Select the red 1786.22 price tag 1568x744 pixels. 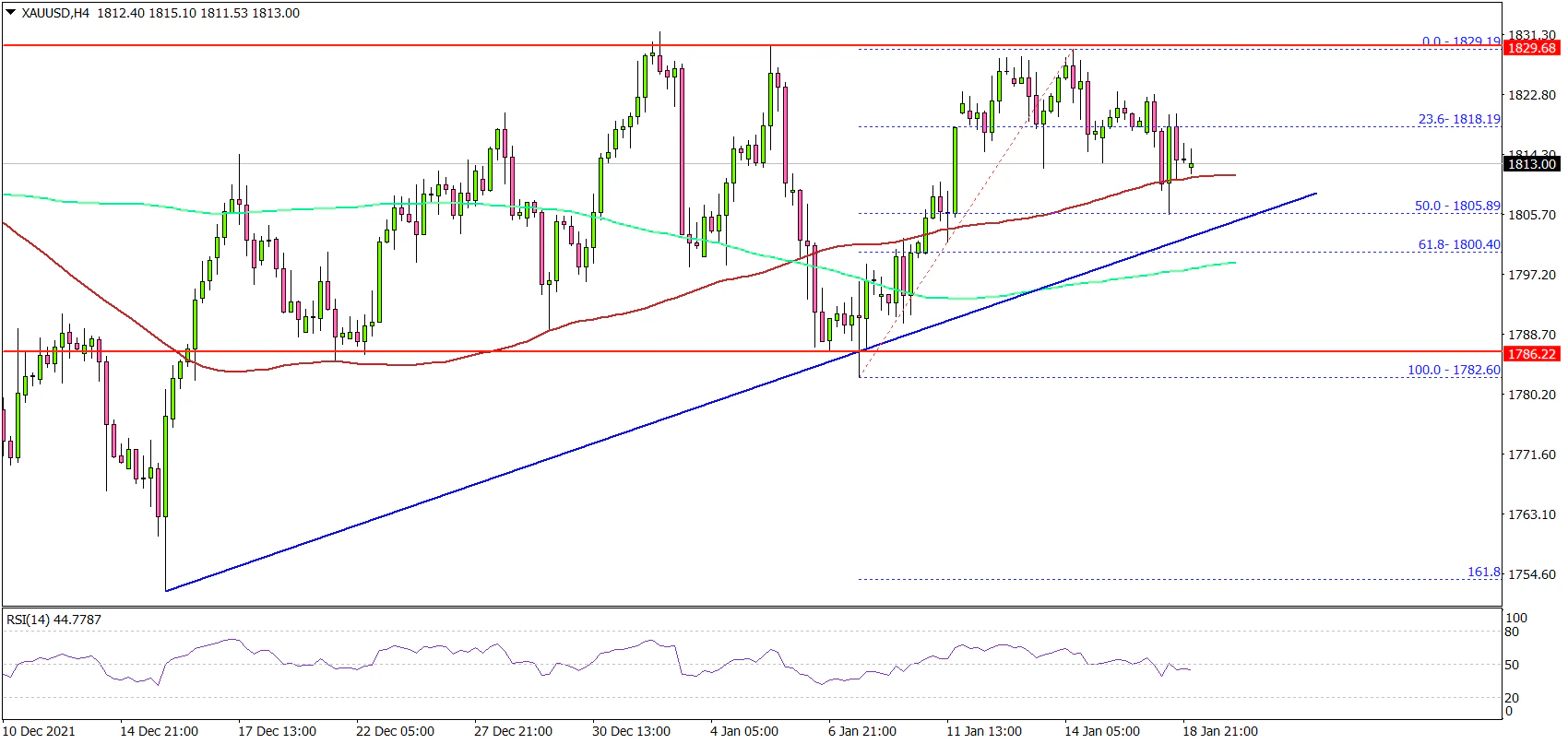(x=1531, y=354)
